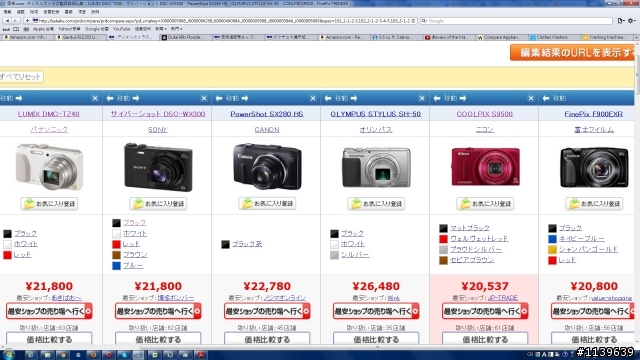Open the reading list glasses icon

click(x=6, y=29)
